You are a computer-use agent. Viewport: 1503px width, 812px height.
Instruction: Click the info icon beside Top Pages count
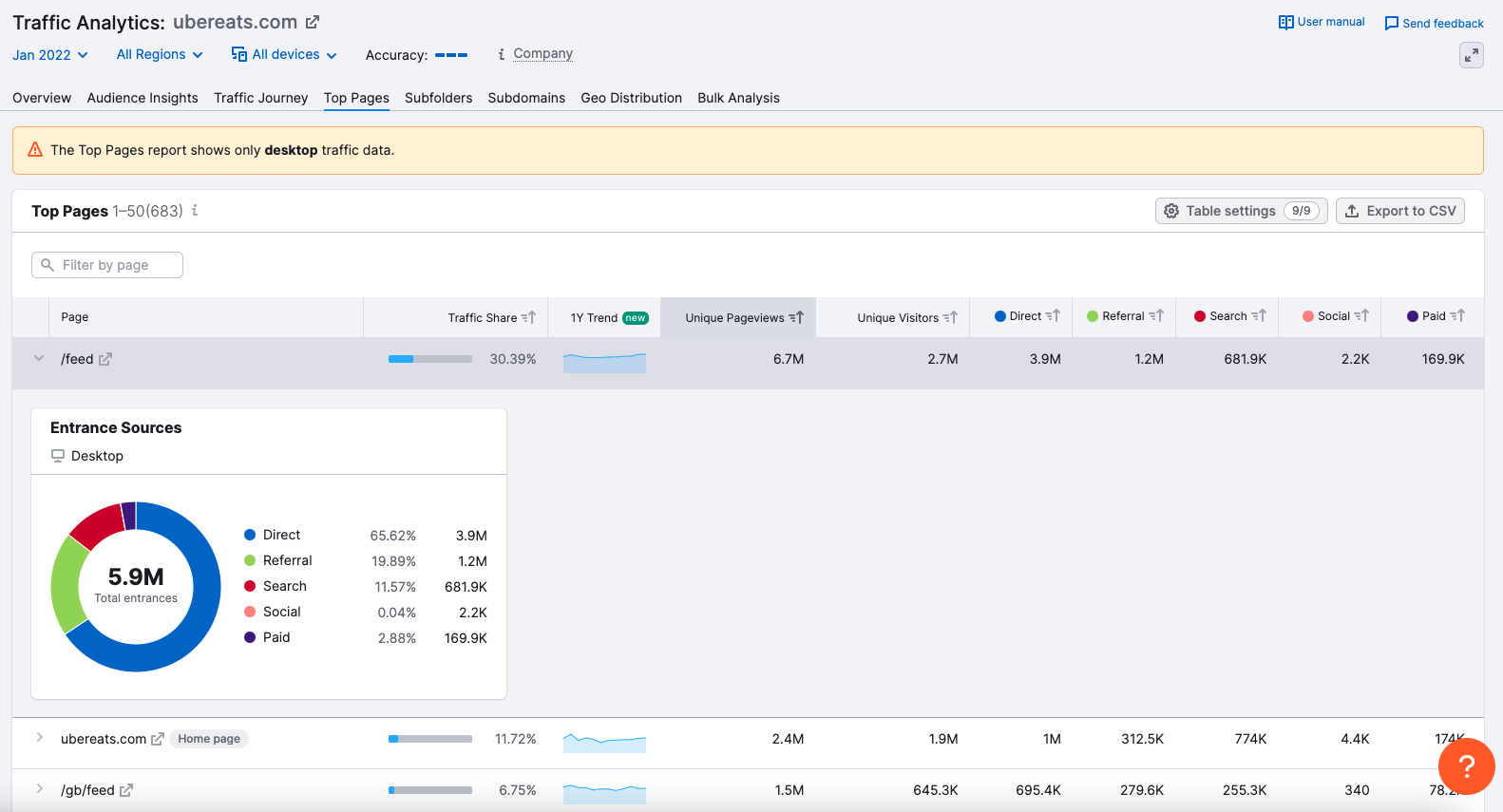(195, 211)
